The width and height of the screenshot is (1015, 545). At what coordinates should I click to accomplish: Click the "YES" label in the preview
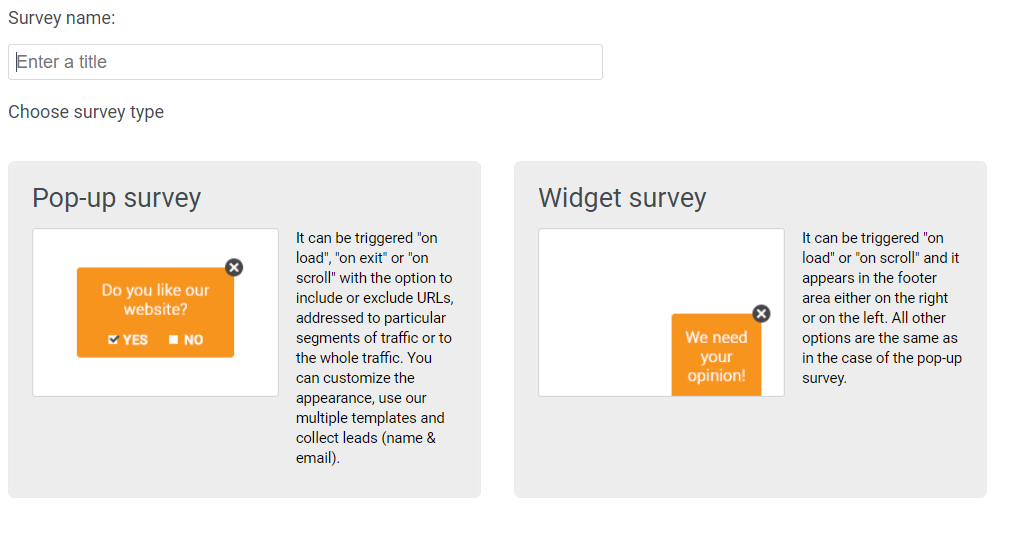tap(135, 340)
